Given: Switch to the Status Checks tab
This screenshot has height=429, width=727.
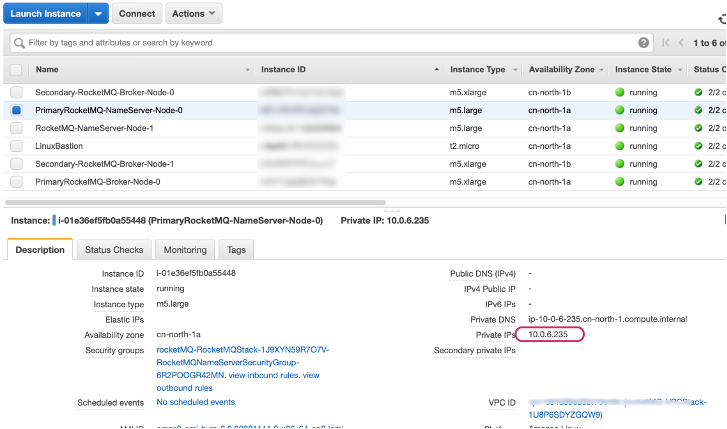Looking at the screenshot, I should [114, 250].
